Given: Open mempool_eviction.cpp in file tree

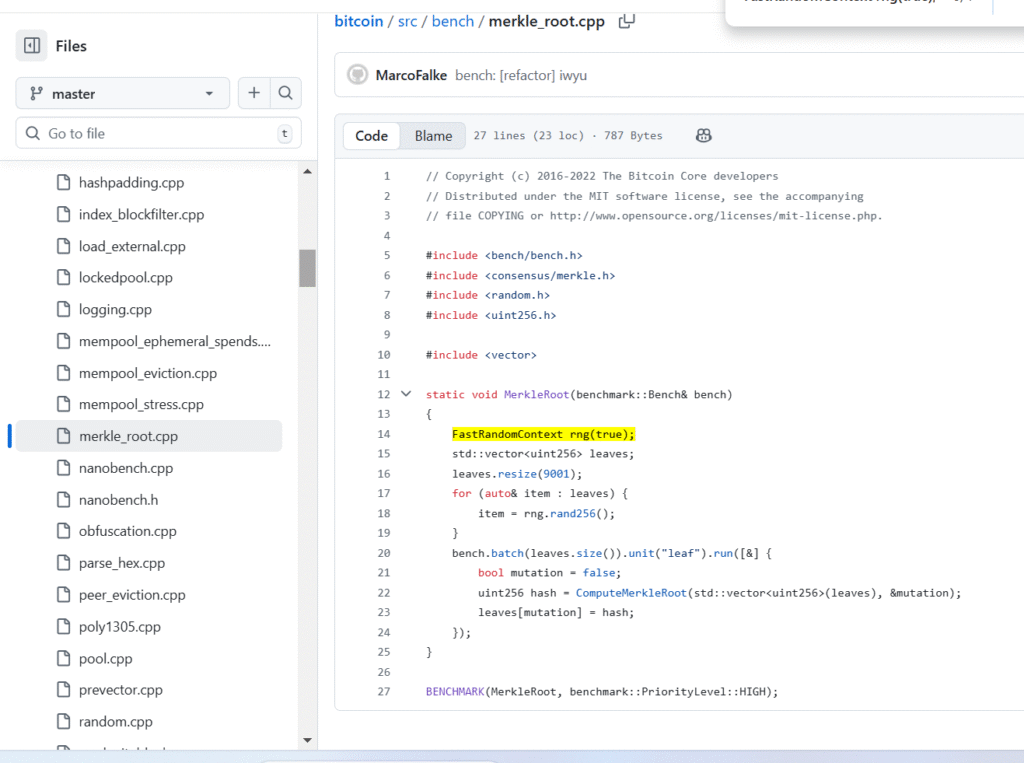Looking at the screenshot, I should point(148,373).
